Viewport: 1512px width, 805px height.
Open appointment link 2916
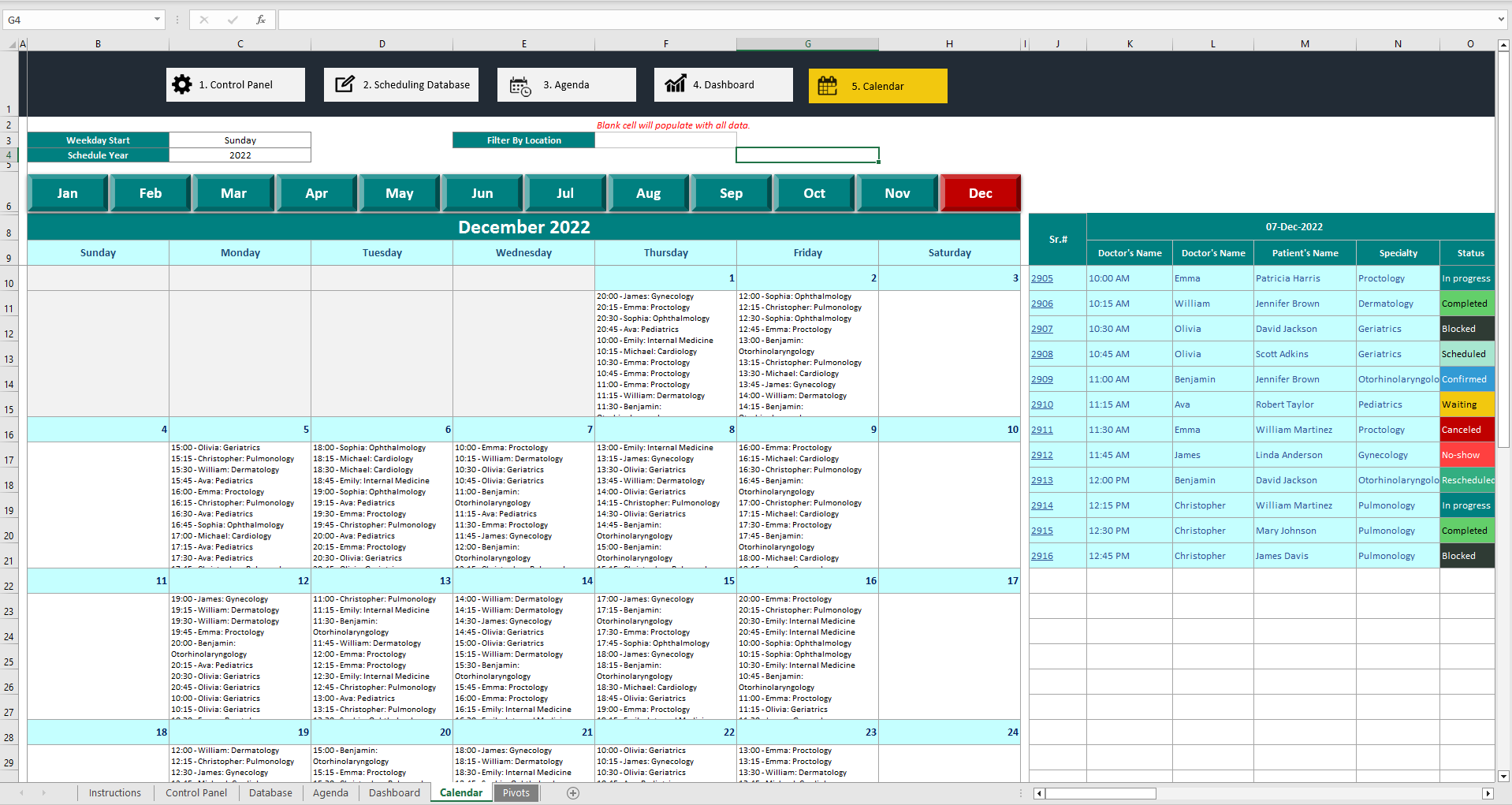click(1042, 556)
